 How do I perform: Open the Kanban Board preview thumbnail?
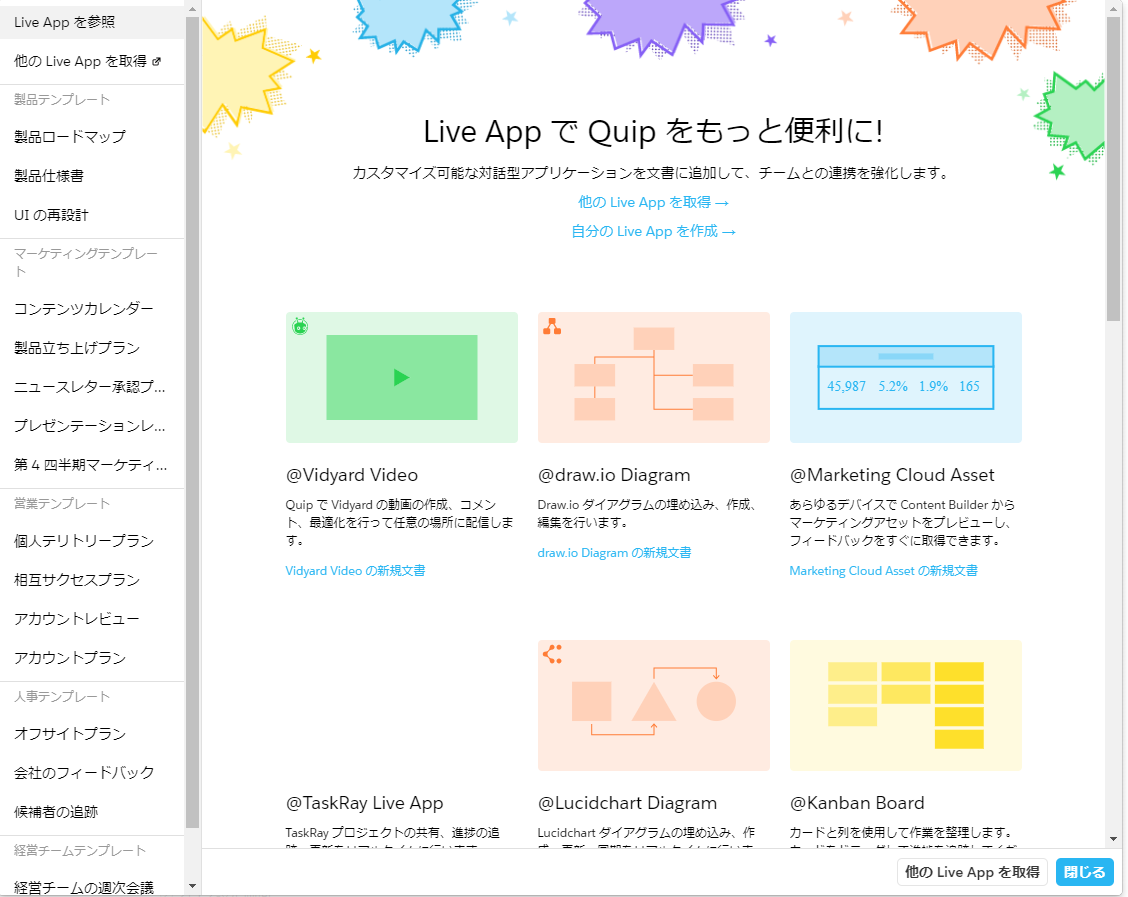[905, 705]
